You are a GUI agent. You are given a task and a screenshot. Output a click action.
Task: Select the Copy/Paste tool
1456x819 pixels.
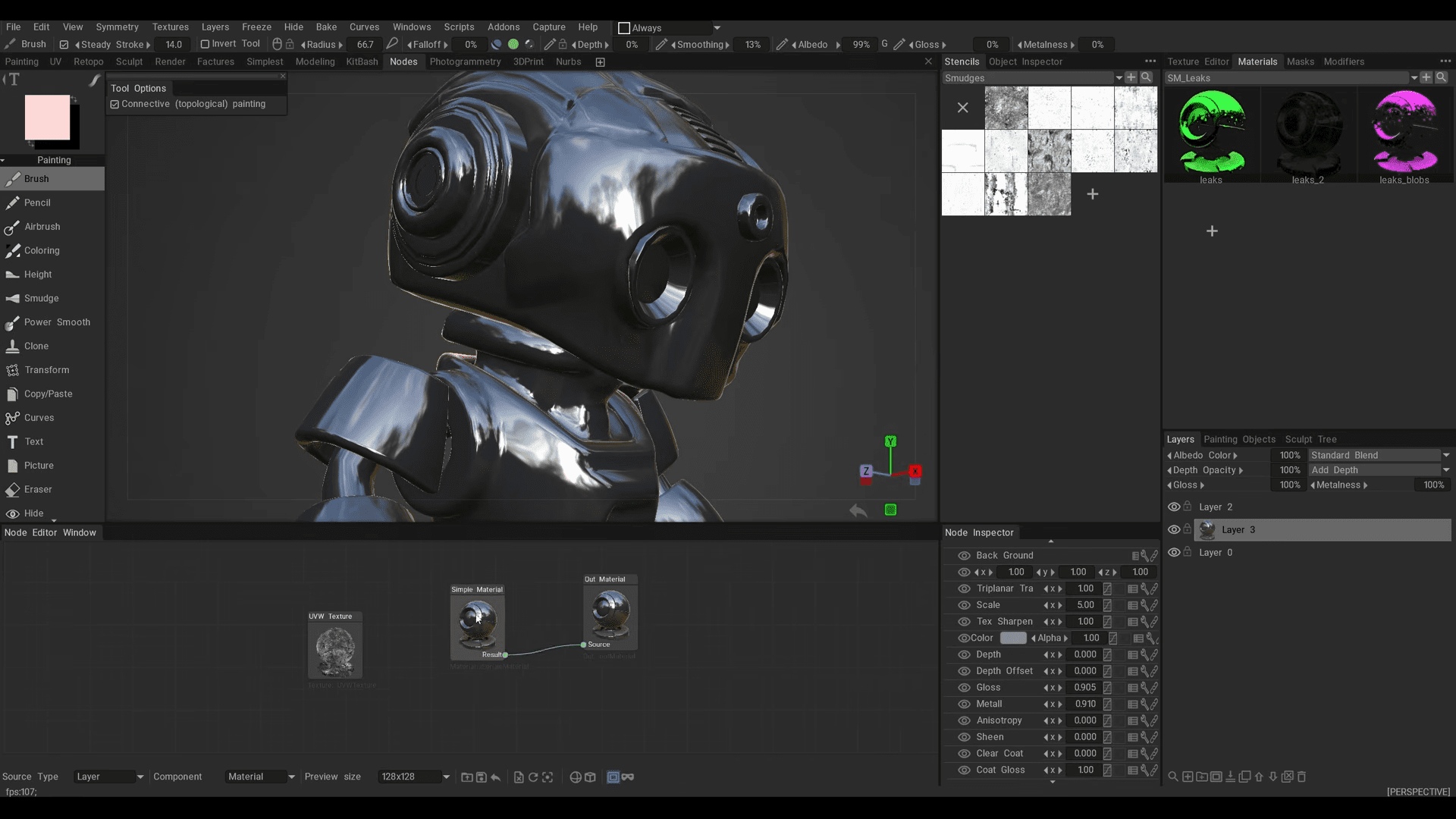(52, 394)
